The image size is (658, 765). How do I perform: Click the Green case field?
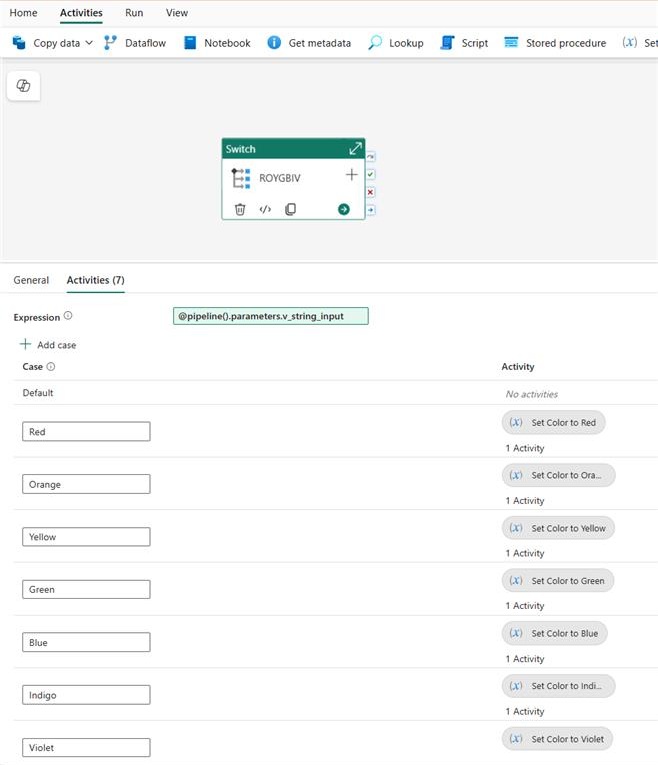pos(86,589)
